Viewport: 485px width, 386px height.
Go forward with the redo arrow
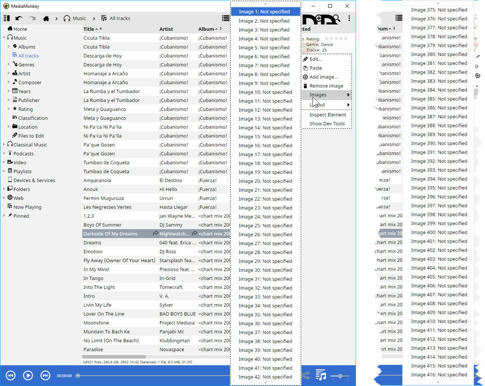32,18
